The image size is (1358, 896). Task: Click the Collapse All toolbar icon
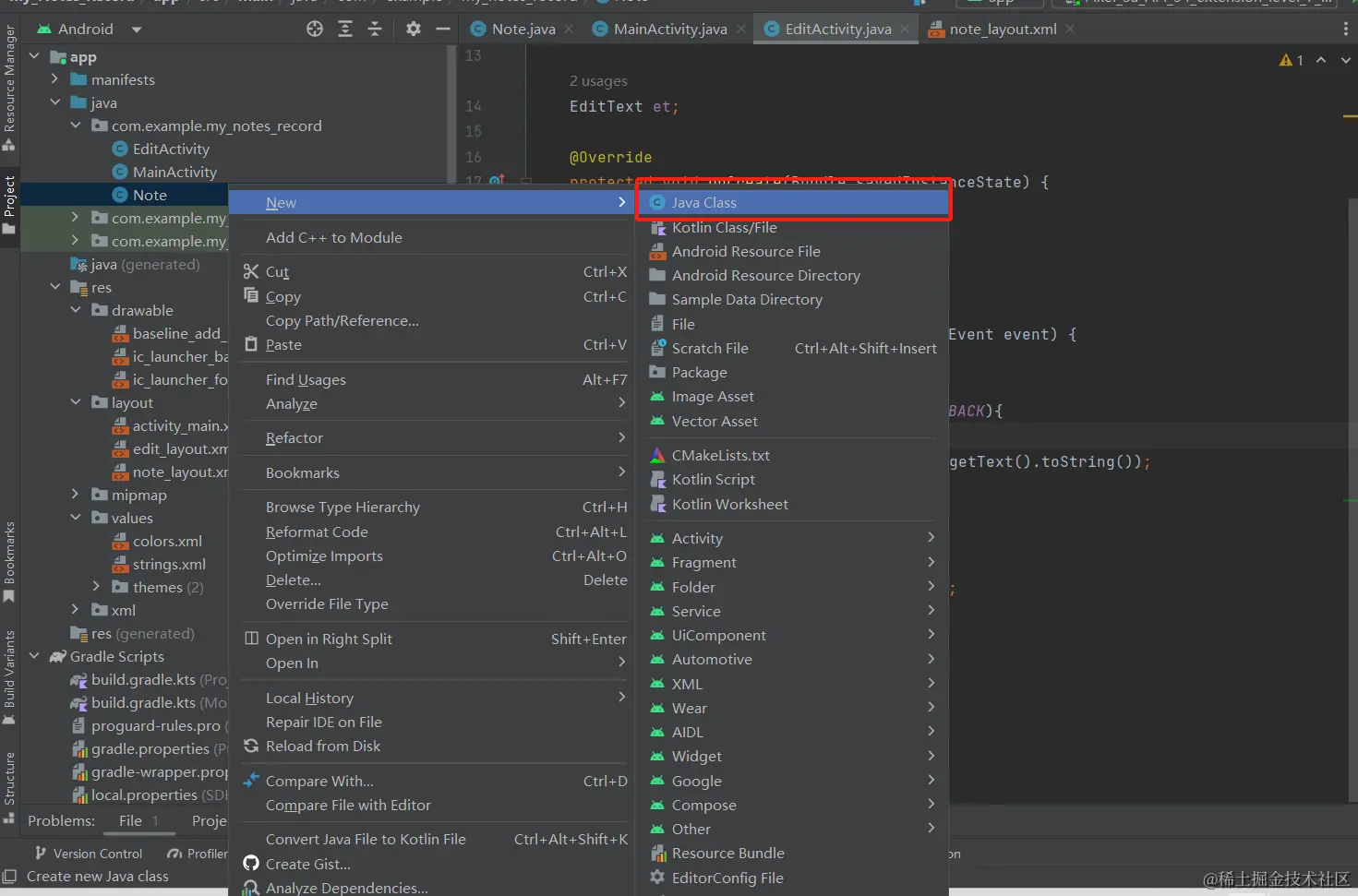point(375,29)
